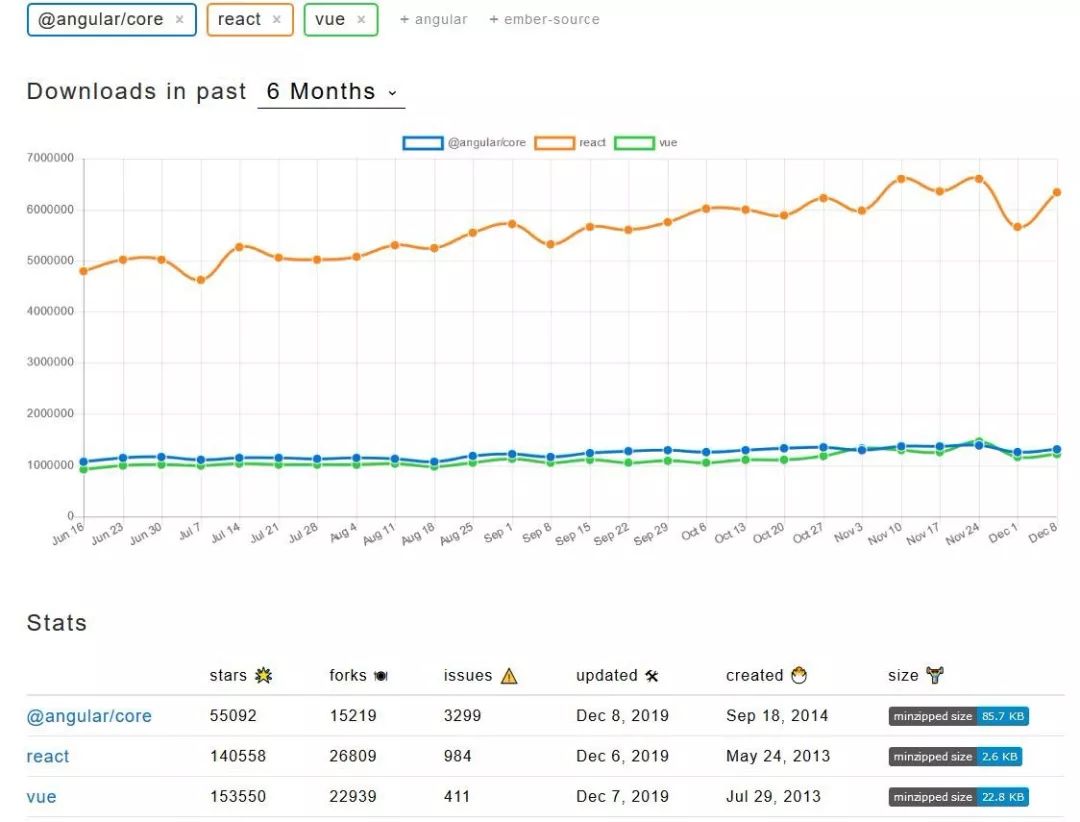The height and width of the screenshot is (822, 1080).
Task: Click the issues warning triangle icon
Action: (x=509, y=676)
